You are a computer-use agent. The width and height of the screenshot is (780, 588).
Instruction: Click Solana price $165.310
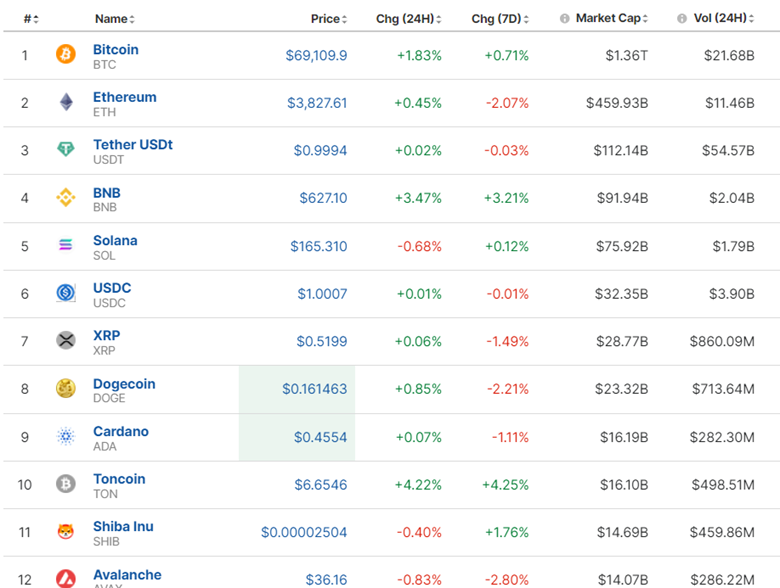(318, 246)
